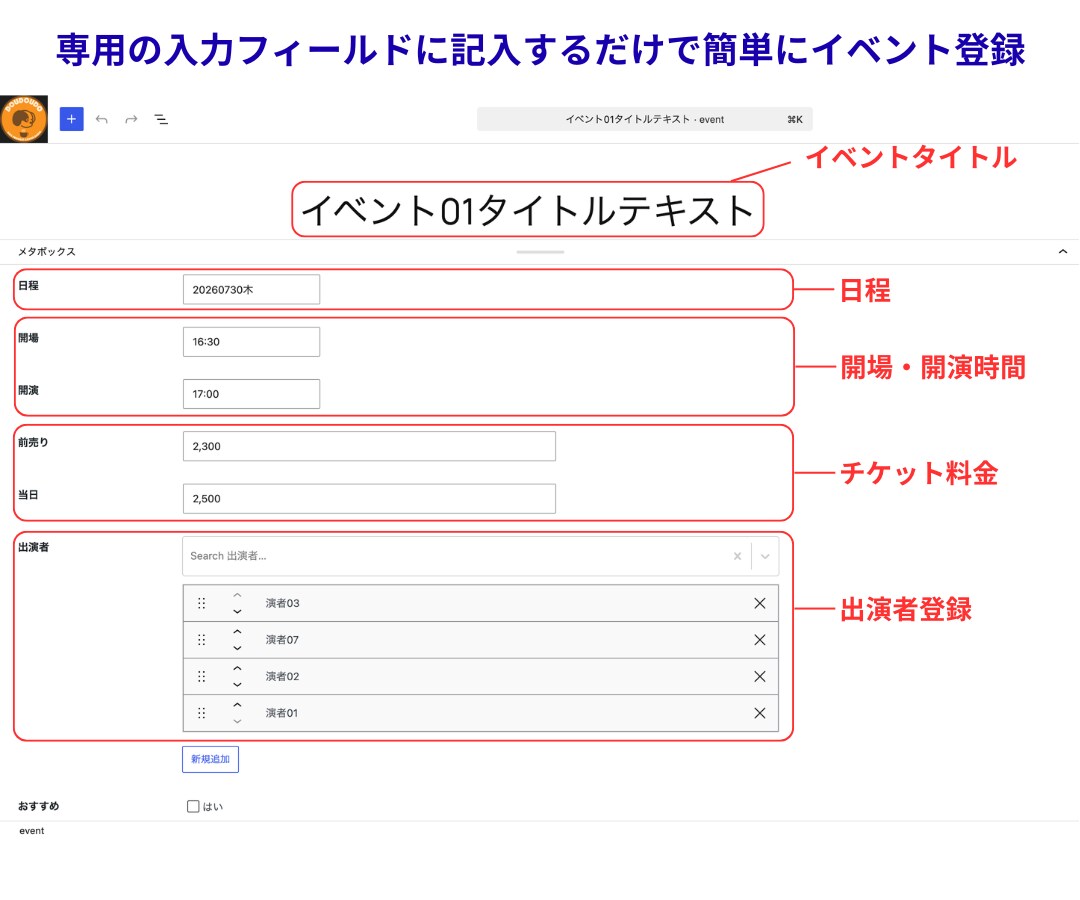Select the 演者01 row label
Screen dimensions: 1080x900
point(282,713)
